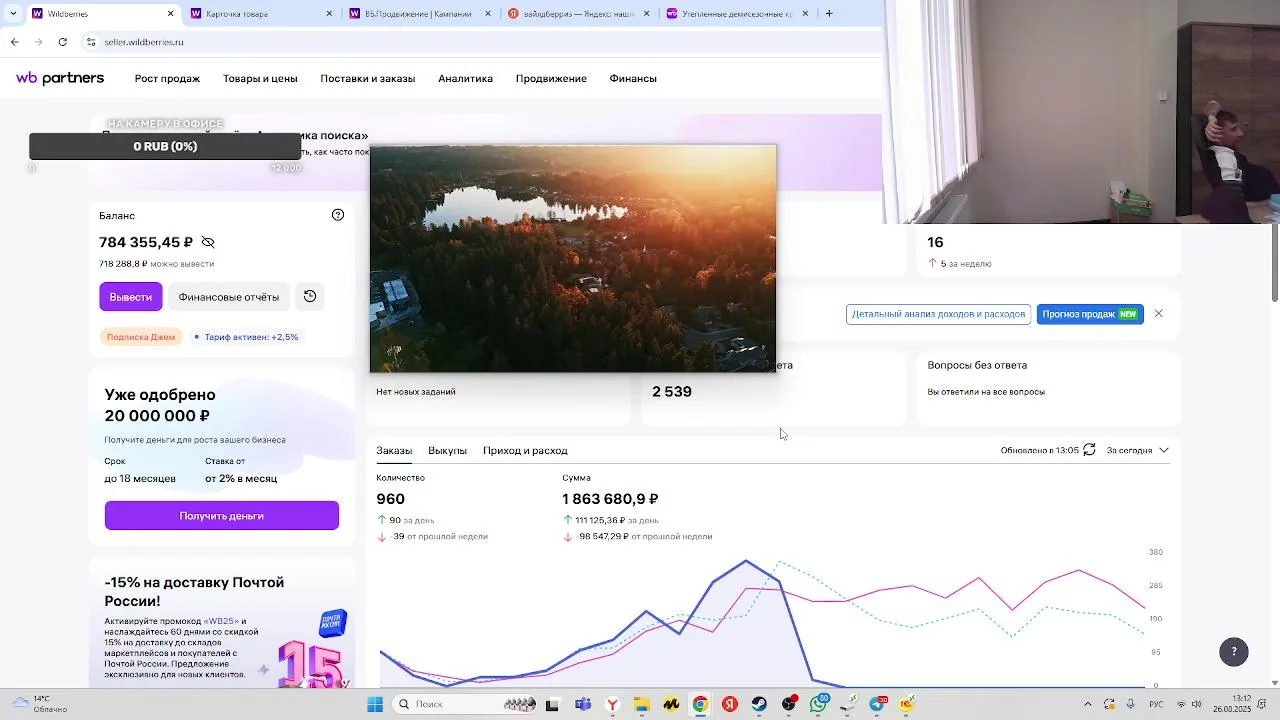Screen dimensions: 1280x720
Task: Click the value 2 539
Action: click(672, 391)
